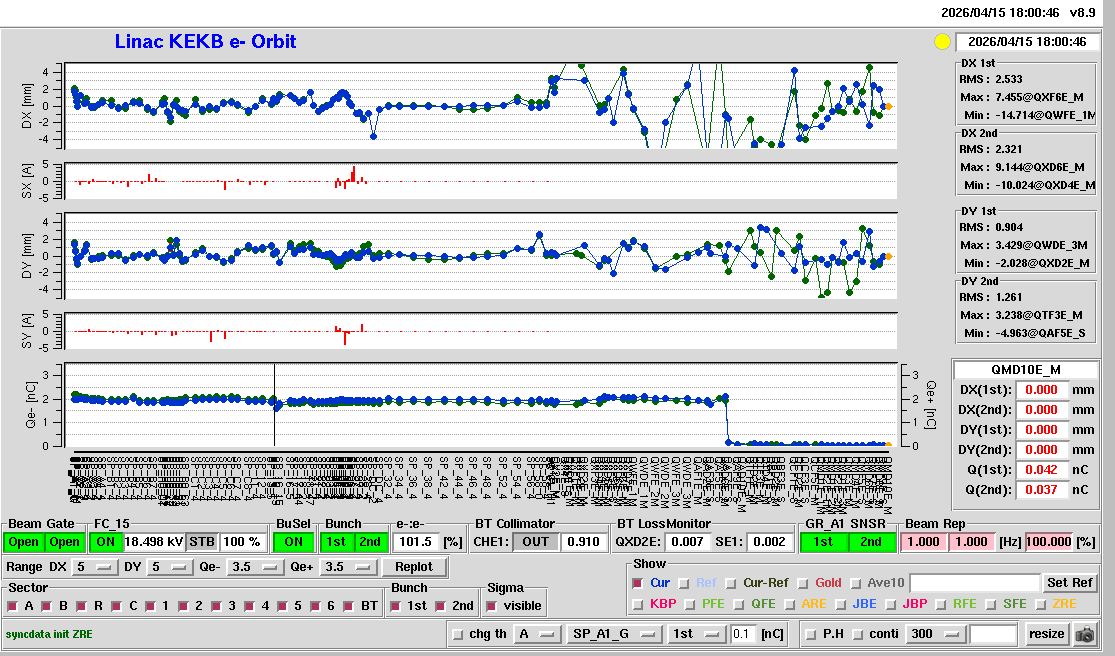Open the Range DX dropdown
The image size is (1115, 656).
tap(93, 568)
